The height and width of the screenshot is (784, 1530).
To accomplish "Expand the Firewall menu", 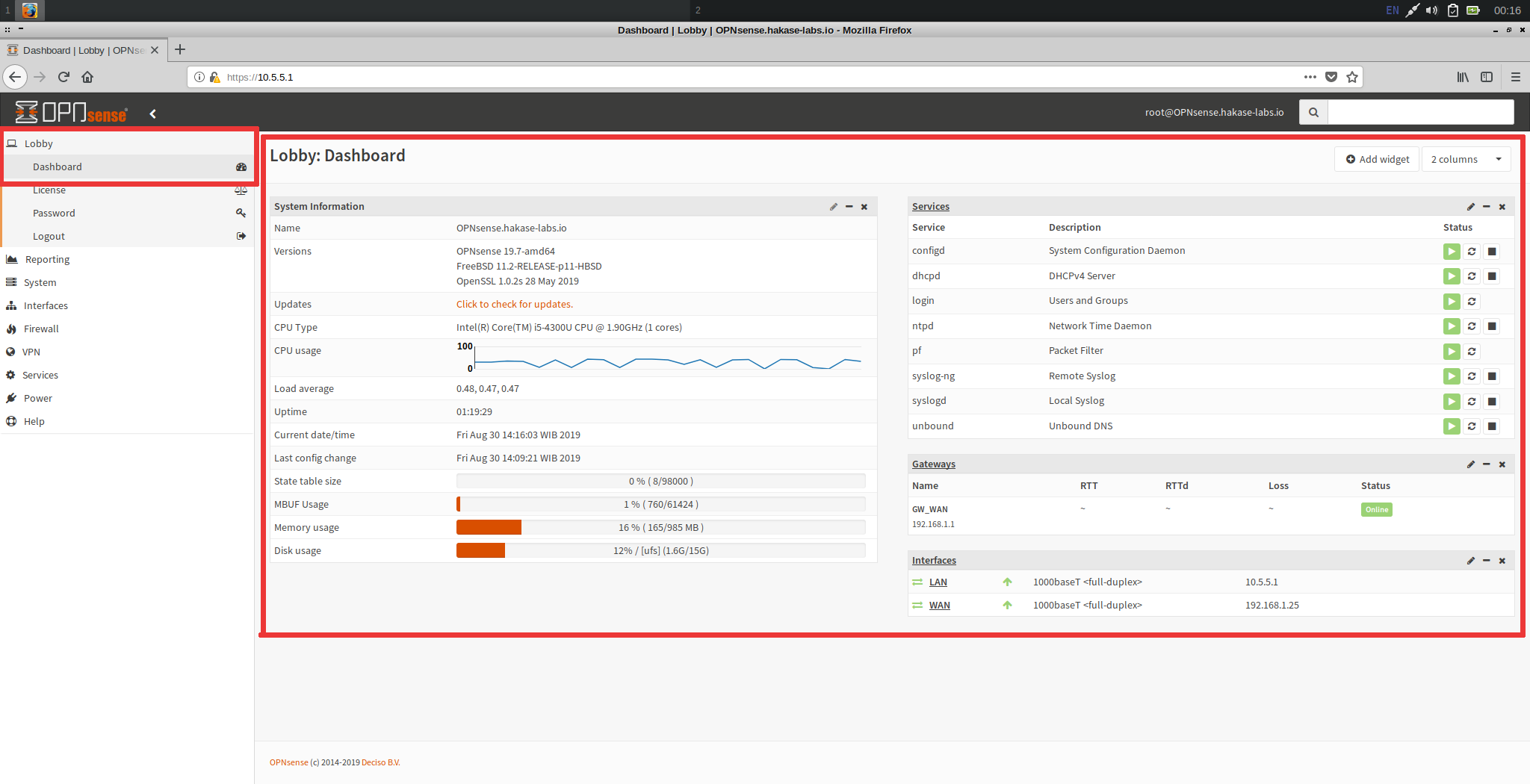I will [127, 329].
